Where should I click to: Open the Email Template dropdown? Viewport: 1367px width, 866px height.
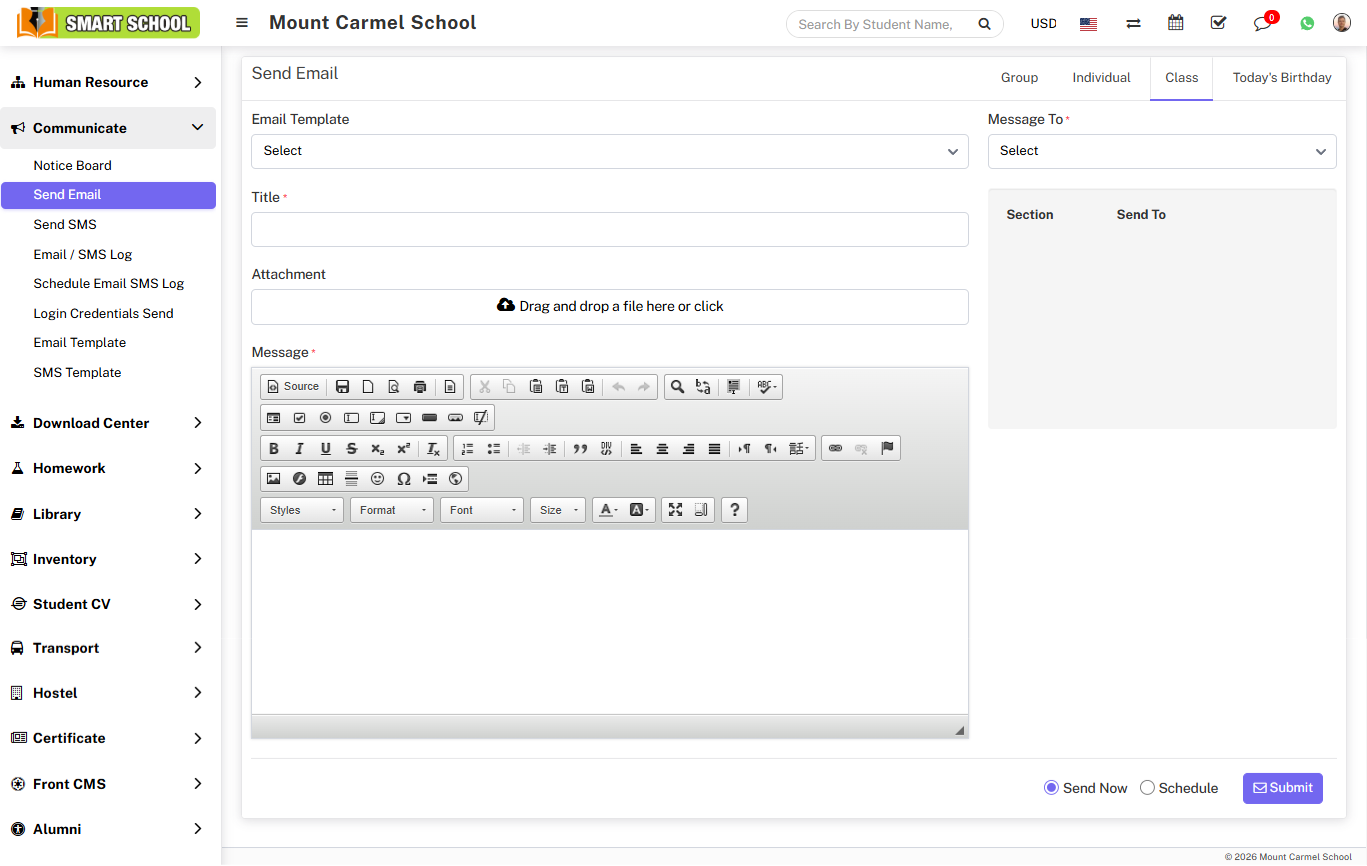pos(609,151)
